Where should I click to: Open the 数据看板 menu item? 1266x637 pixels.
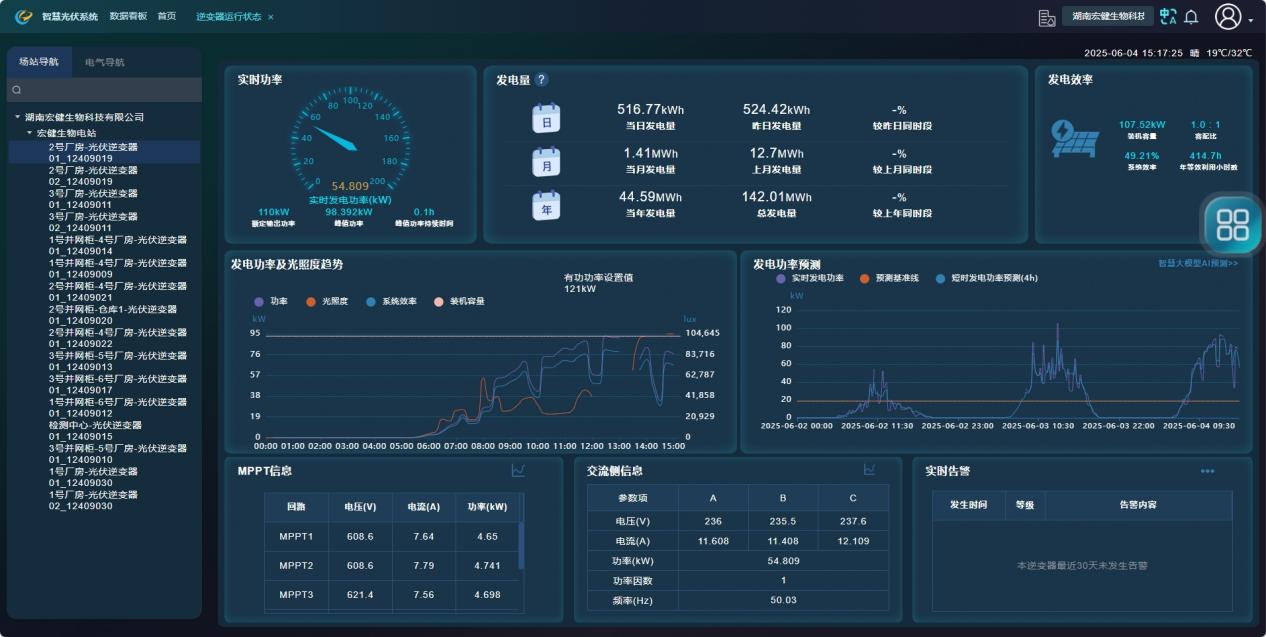coord(128,16)
